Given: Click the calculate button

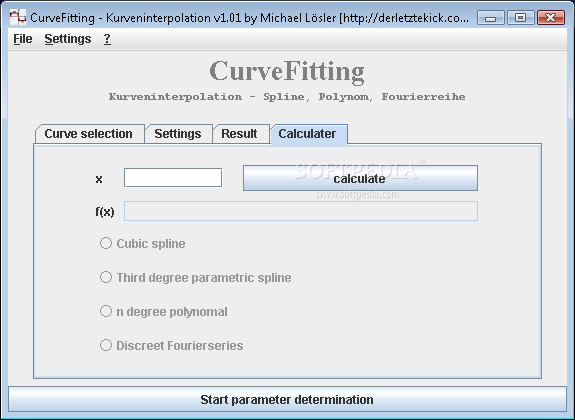Looking at the screenshot, I should coord(360,178).
